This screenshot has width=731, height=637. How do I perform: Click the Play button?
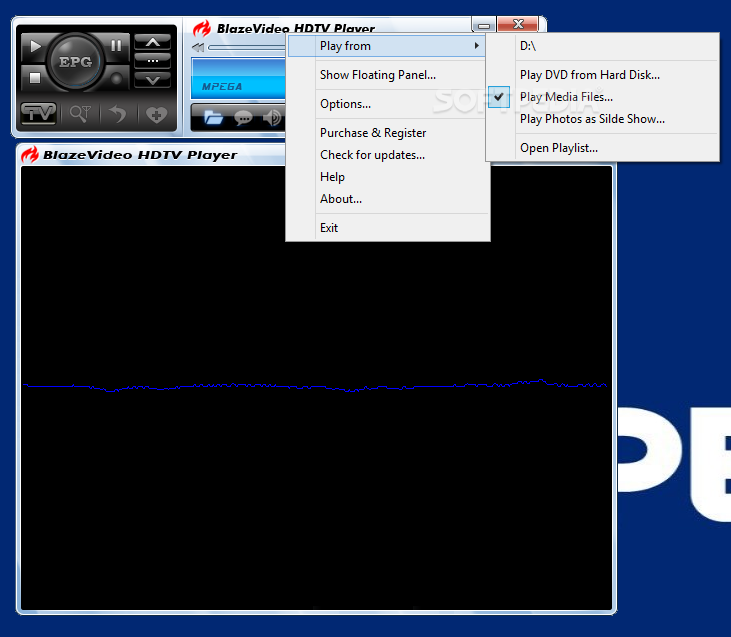34,46
